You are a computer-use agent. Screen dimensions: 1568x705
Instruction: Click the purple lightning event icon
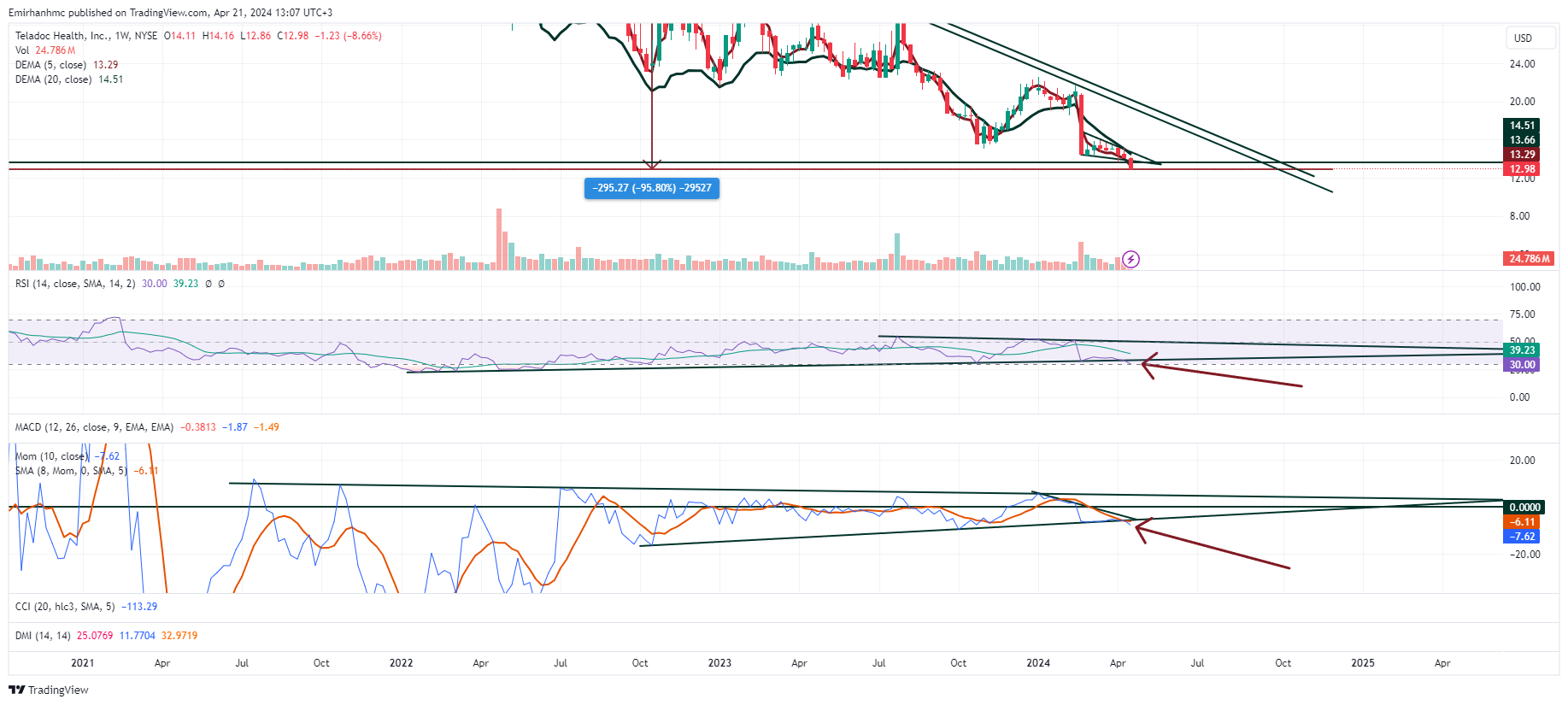pos(1130,259)
